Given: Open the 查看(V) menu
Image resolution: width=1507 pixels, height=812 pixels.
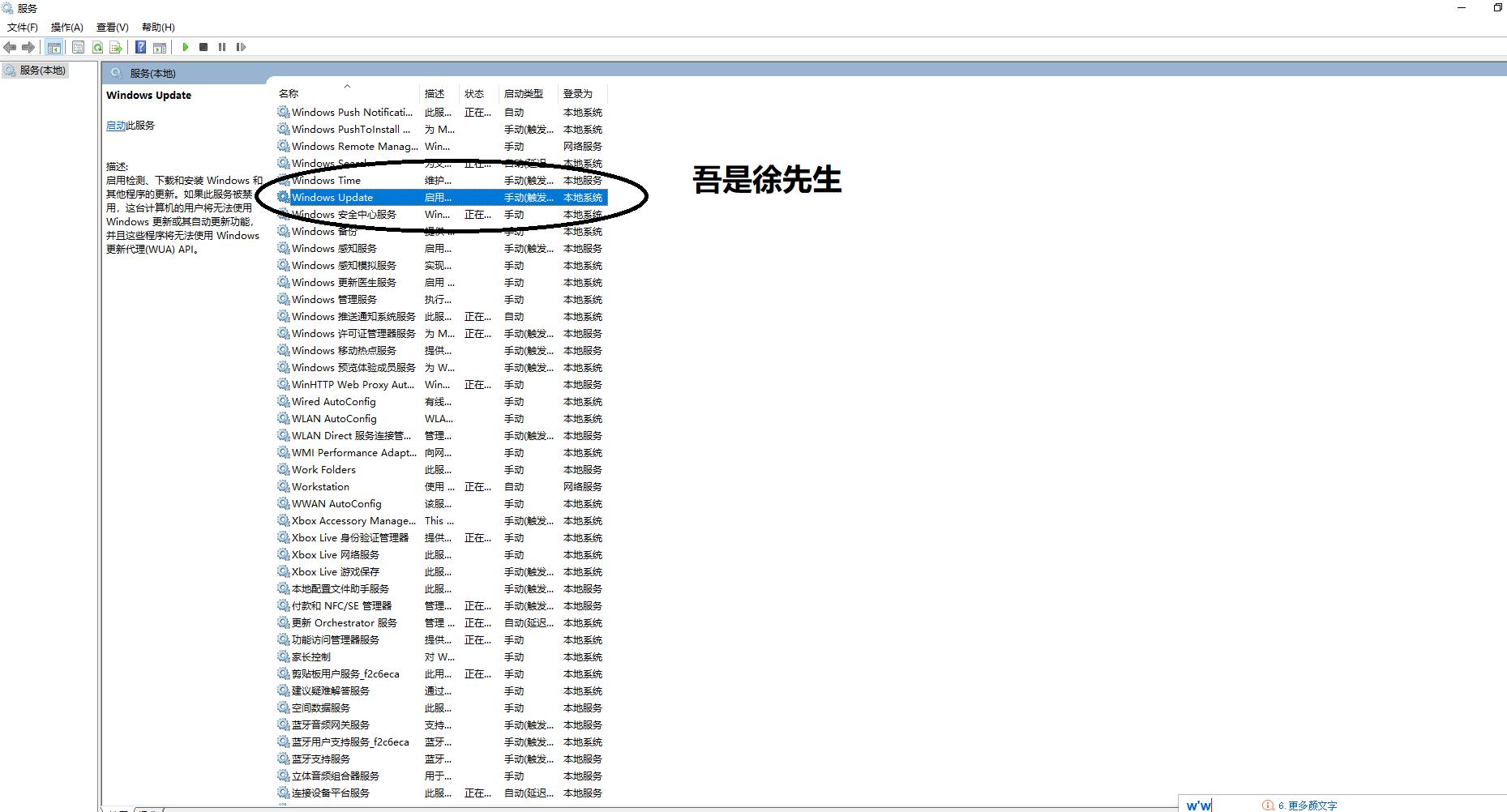Looking at the screenshot, I should [x=110, y=27].
